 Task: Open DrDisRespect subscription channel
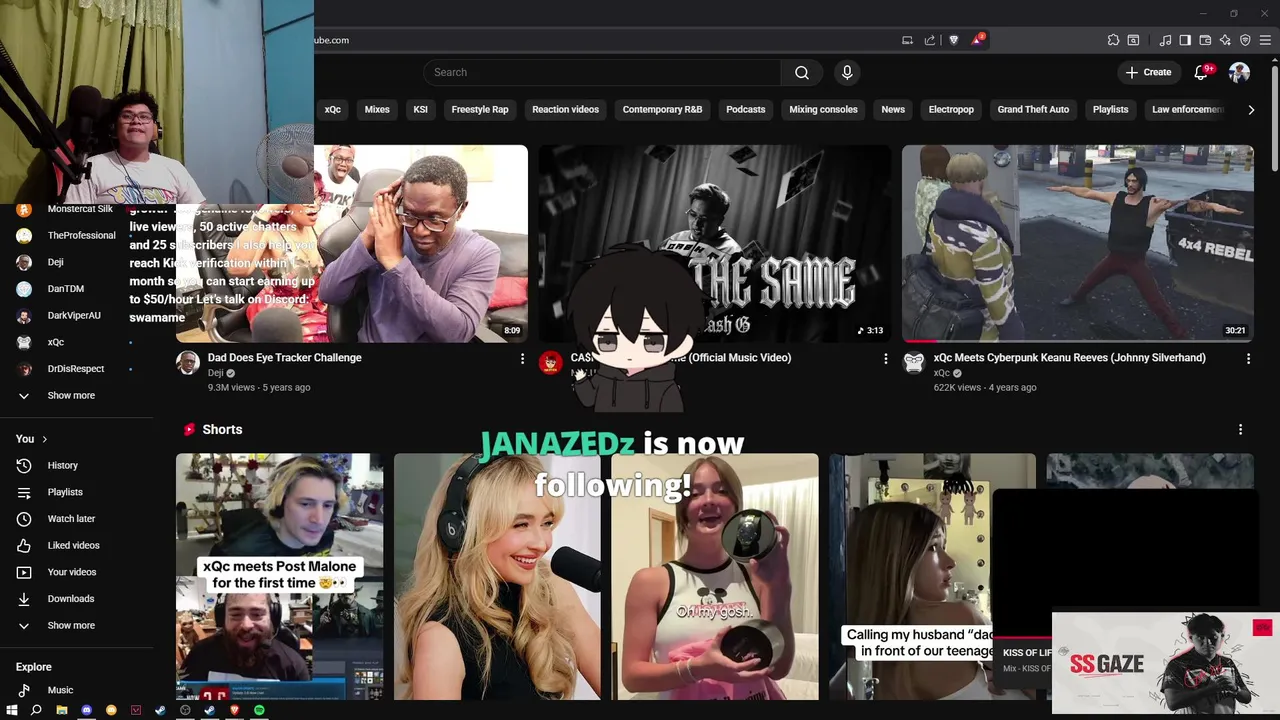click(76, 368)
